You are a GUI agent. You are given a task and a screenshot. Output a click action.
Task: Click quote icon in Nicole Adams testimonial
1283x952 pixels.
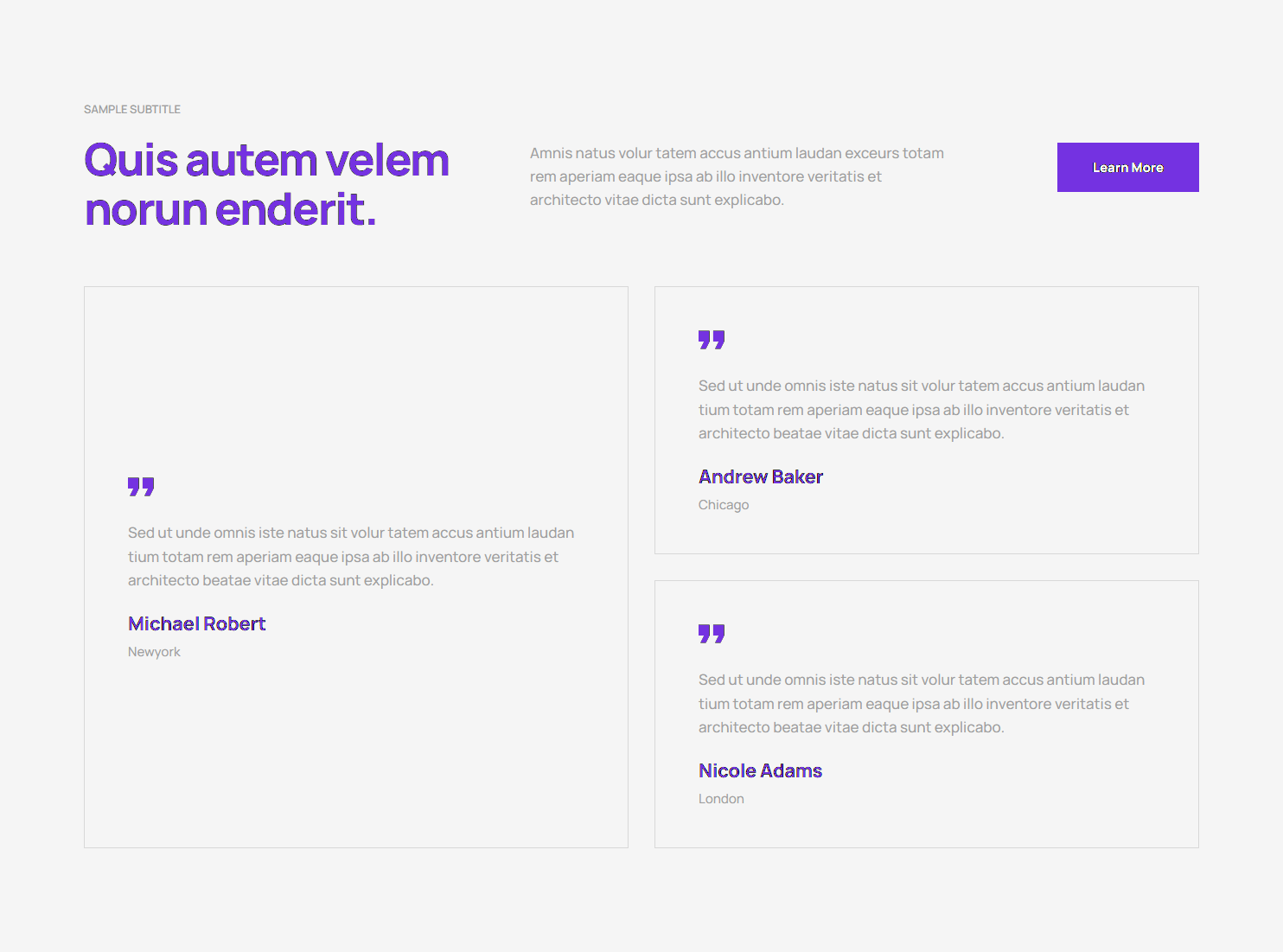point(712,634)
